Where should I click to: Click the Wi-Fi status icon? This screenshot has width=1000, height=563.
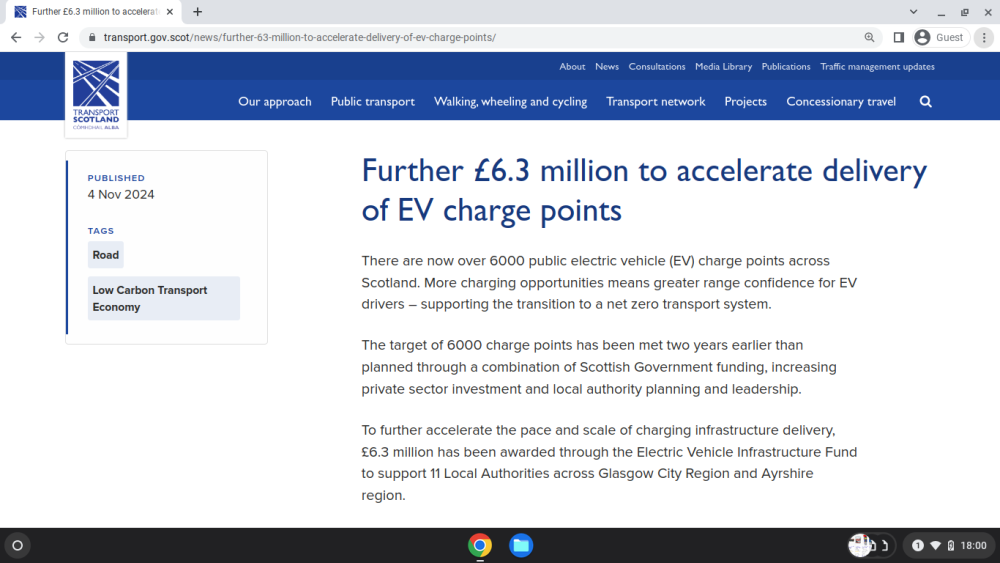pyautogui.click(x=936, y=545)
